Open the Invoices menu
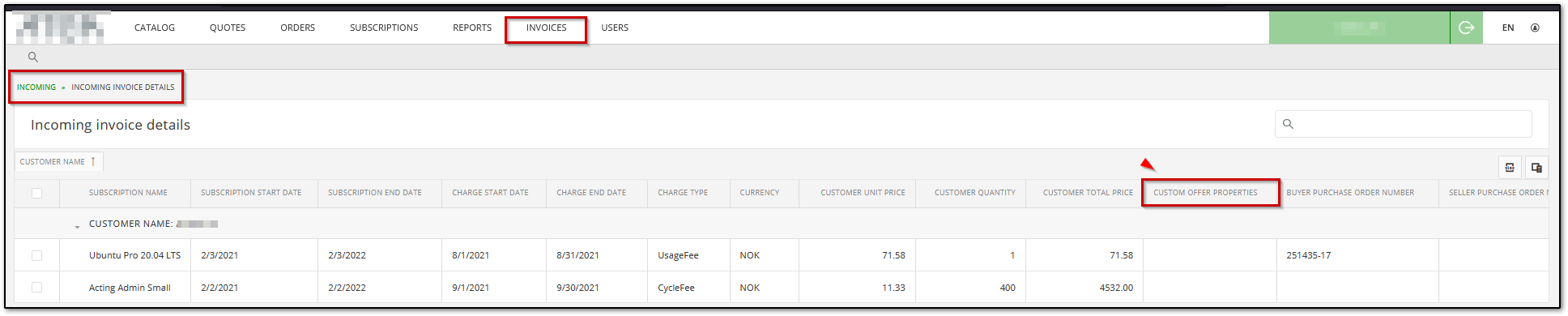Image resolution: width=1568 pixels, height=316 pixels. pos(546,28)
